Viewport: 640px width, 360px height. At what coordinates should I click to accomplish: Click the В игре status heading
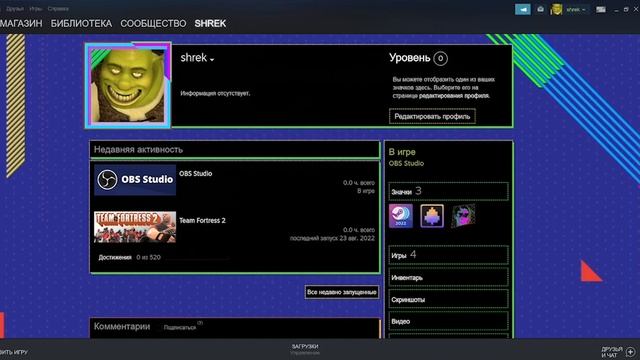pos(402,152)
